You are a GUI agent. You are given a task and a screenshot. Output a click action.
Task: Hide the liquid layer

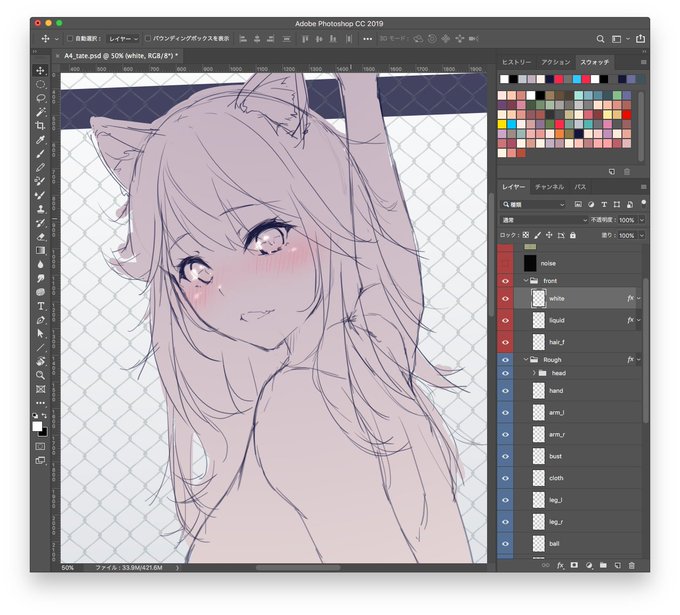[x=505, y=321]
